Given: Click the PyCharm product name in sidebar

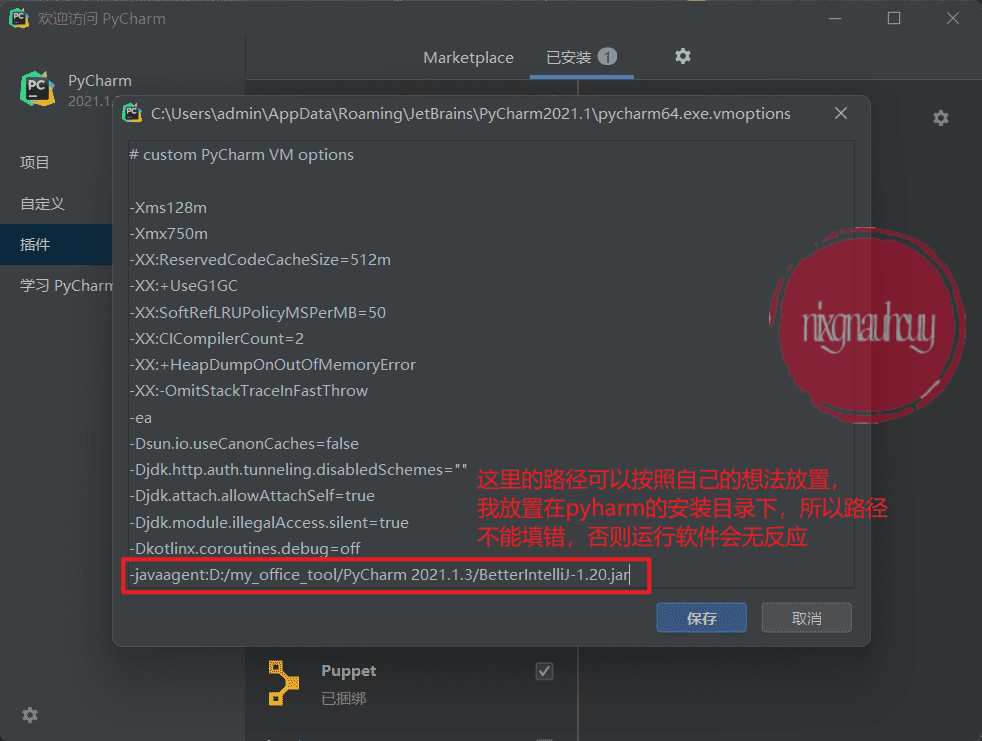Looking at the screenshot, I should [x=100, y=81].
